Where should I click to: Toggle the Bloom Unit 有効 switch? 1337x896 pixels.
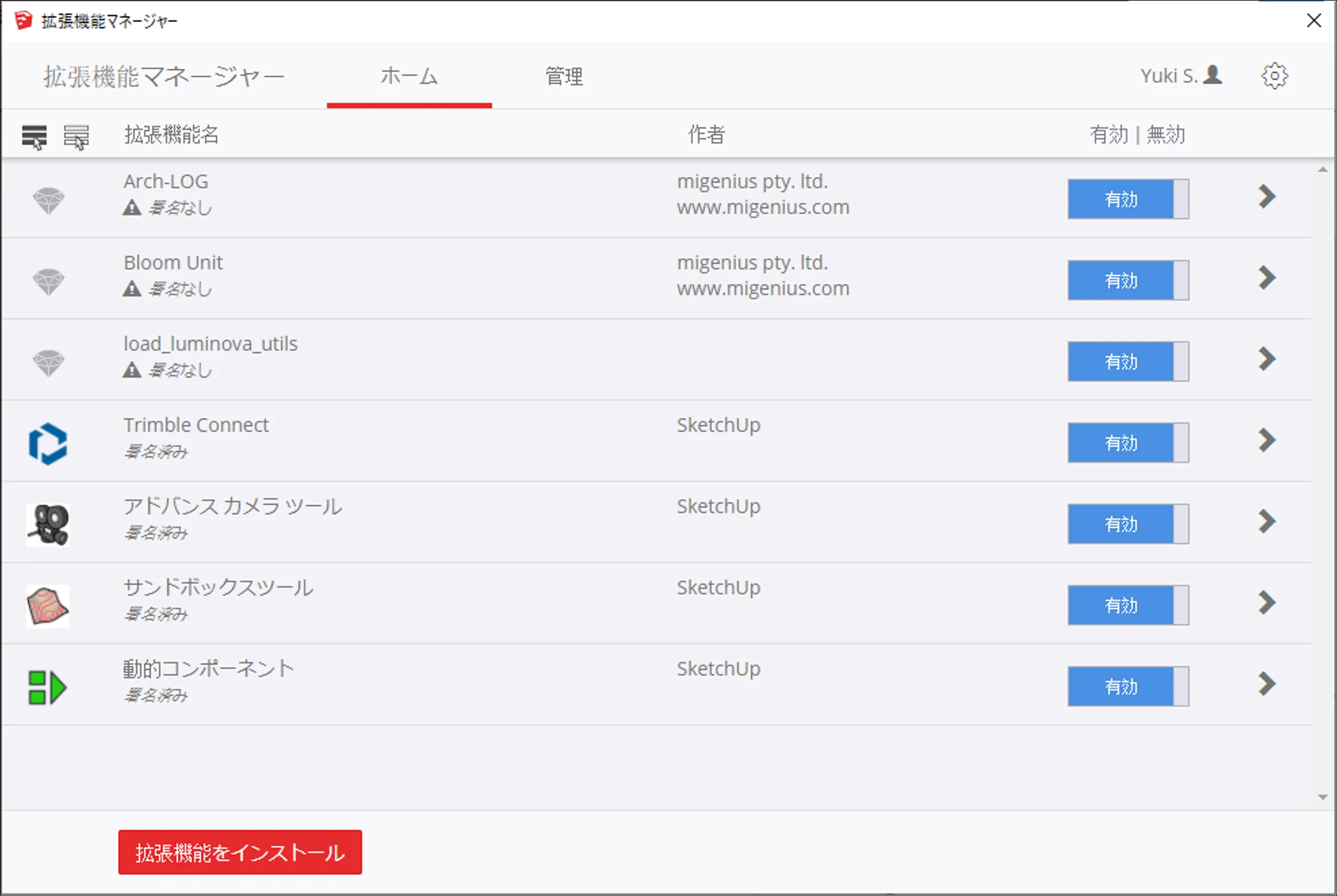1128,280
